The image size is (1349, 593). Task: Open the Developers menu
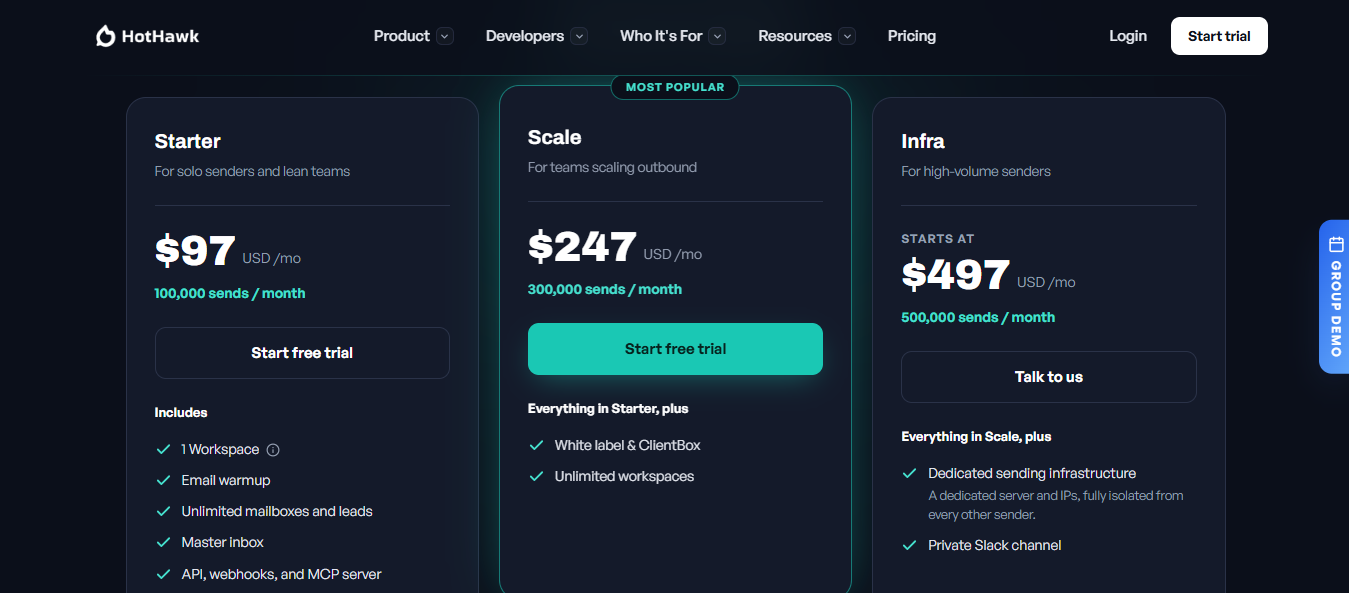tap(536, 36)
